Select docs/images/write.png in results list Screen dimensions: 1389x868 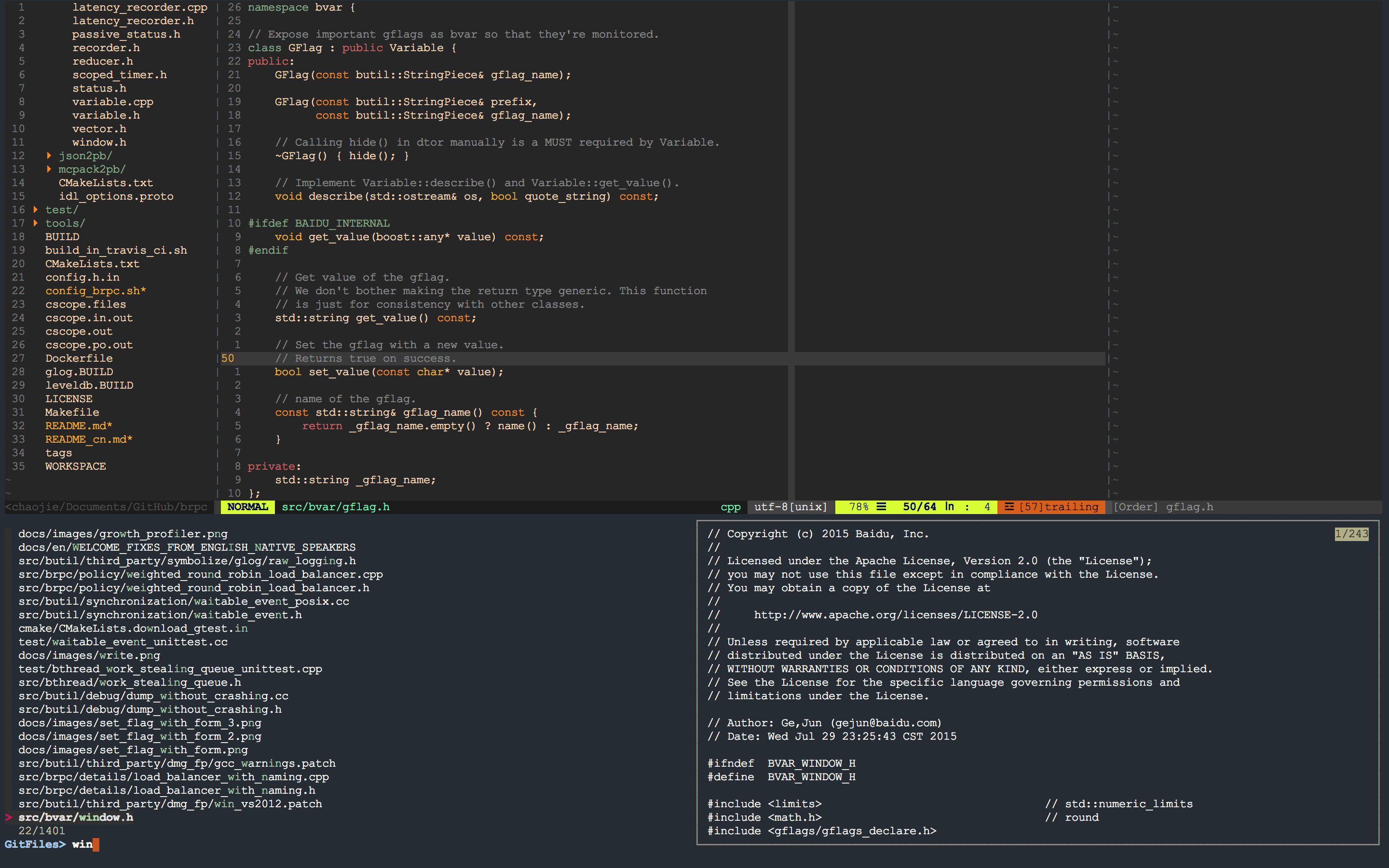pyautogui.click(x=89, y=656)
